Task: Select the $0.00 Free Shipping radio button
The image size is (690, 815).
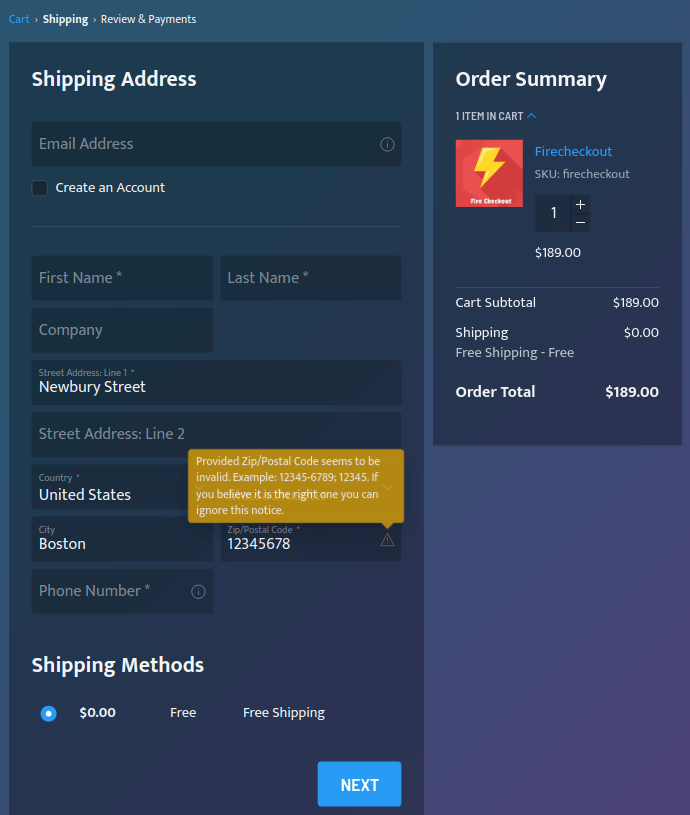Action: pos(48,713)
